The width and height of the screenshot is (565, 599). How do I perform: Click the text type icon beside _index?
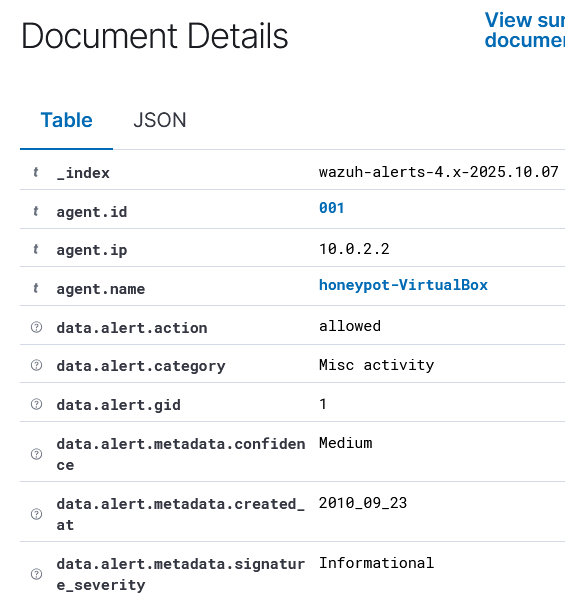pos(36,172)
